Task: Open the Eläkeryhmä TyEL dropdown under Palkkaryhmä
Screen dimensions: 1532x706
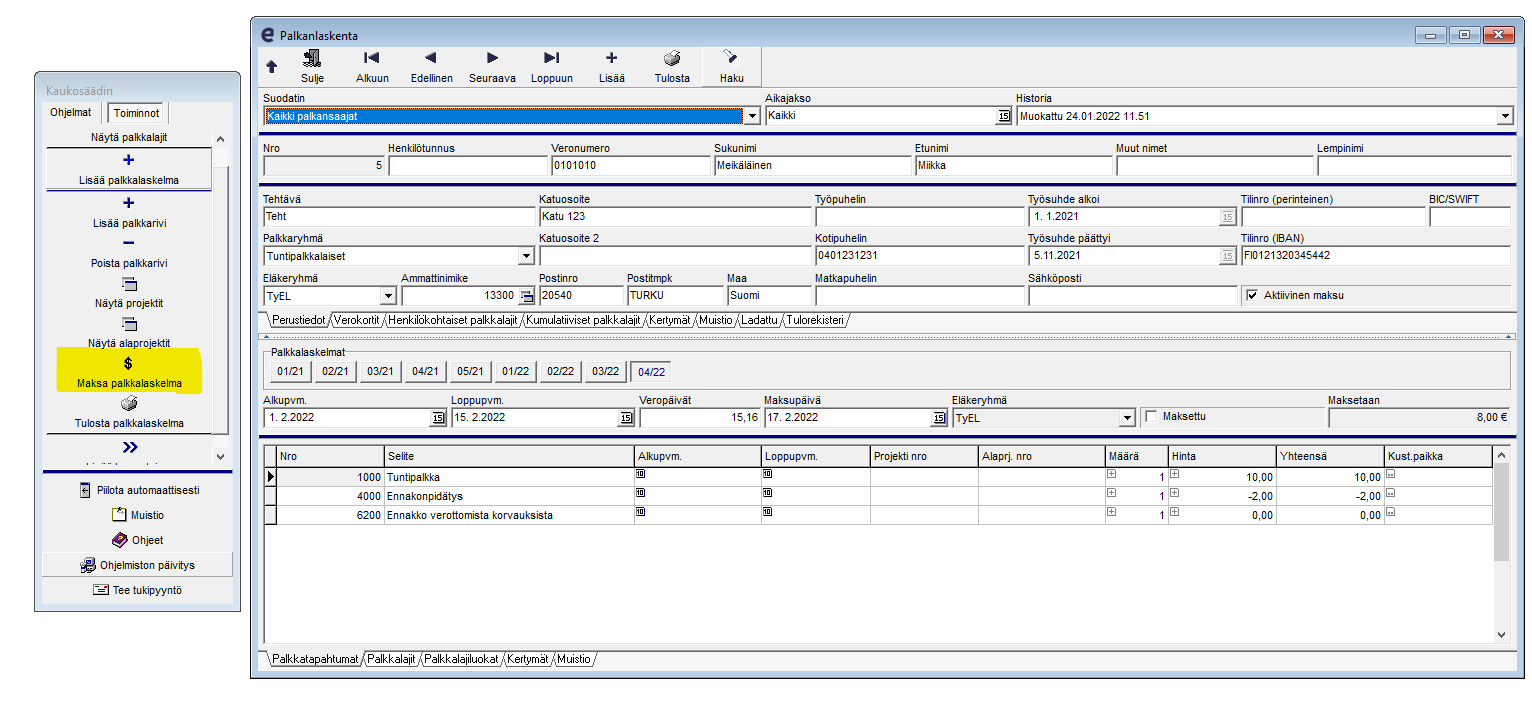Action: tap(388, 296)
